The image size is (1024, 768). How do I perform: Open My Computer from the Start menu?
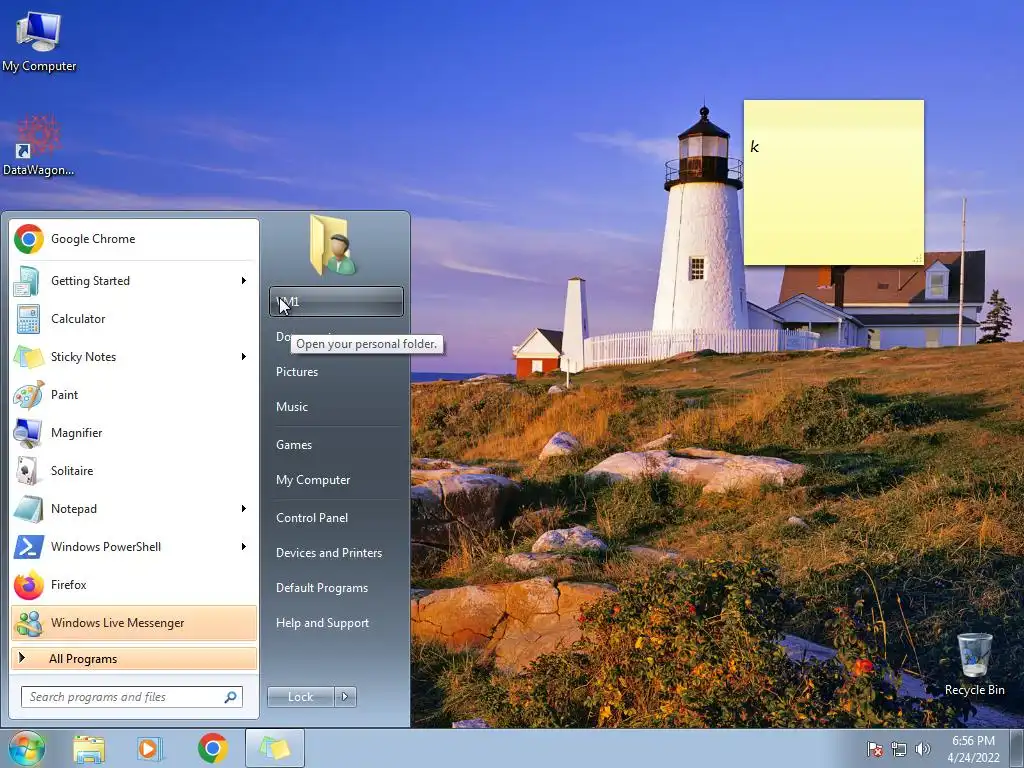(x=336, y=480)
